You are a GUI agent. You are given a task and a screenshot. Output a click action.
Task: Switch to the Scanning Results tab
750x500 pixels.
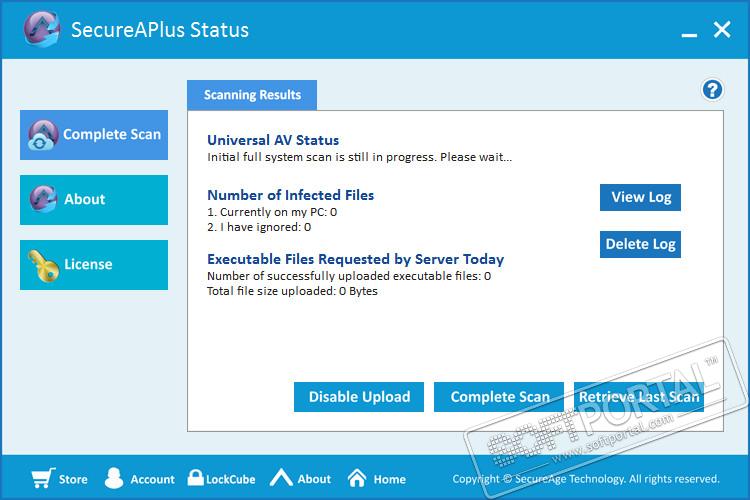click(252, 95)
